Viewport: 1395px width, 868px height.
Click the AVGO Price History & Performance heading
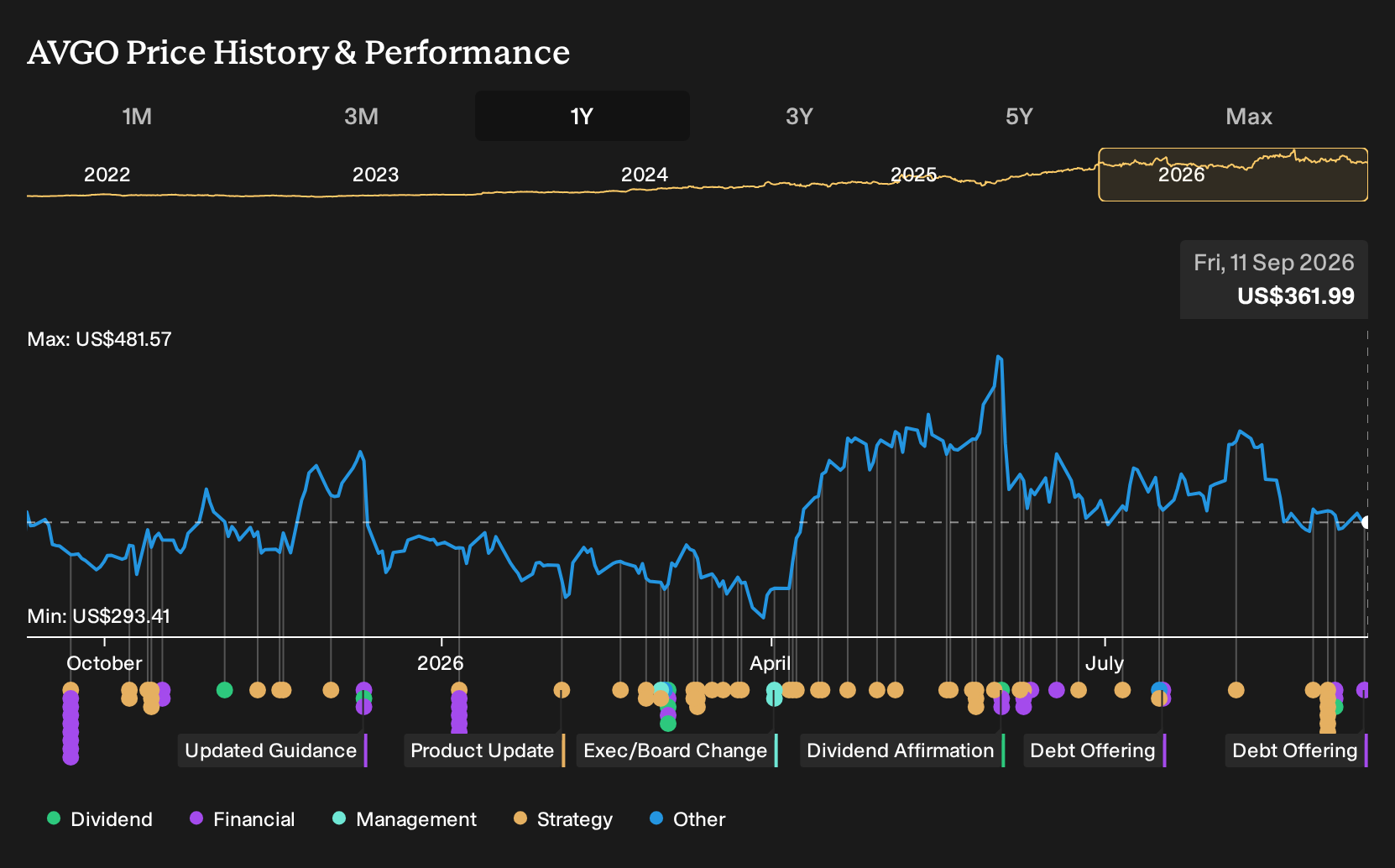298,52
